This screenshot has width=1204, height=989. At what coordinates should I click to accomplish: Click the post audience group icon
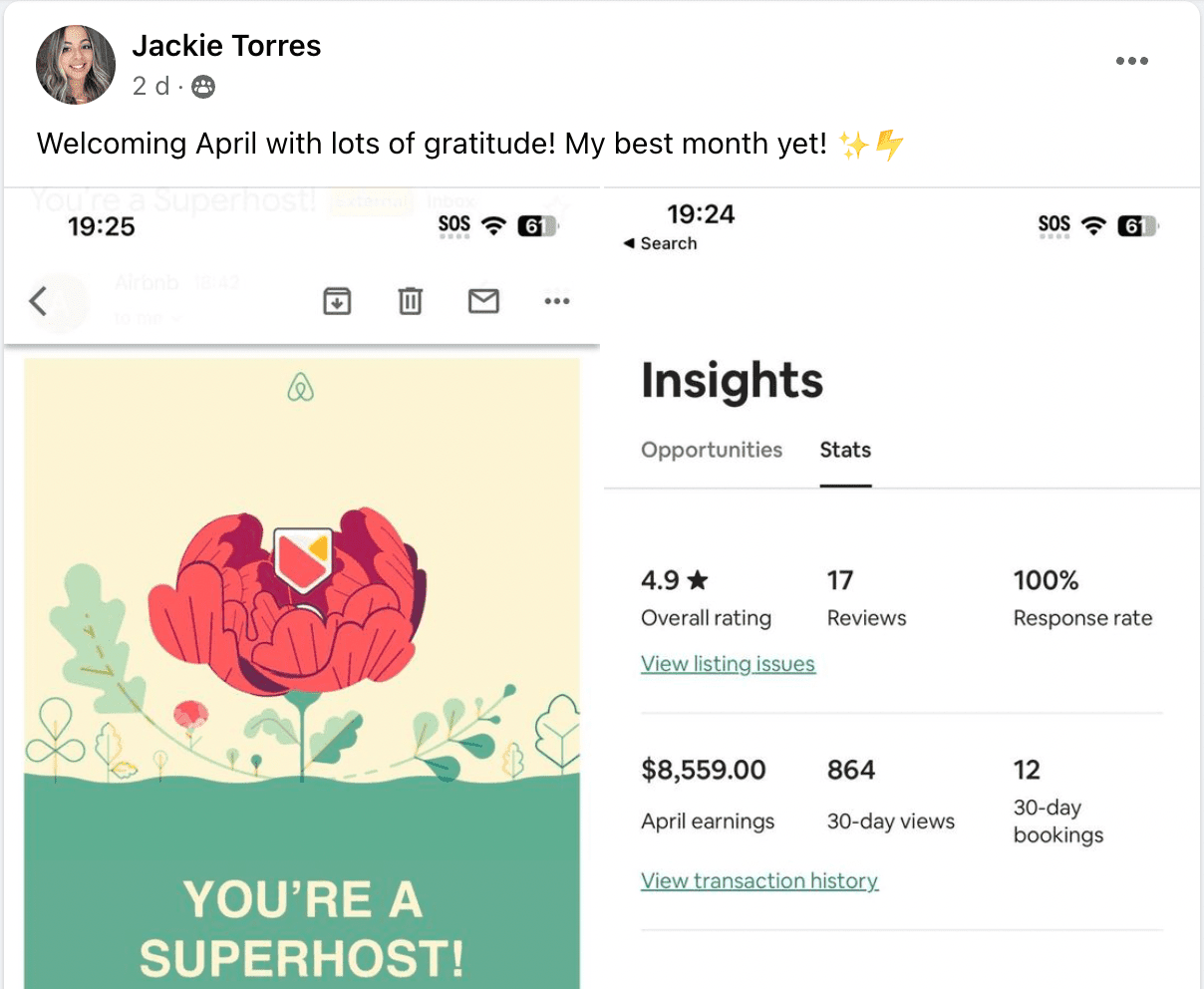202,87
